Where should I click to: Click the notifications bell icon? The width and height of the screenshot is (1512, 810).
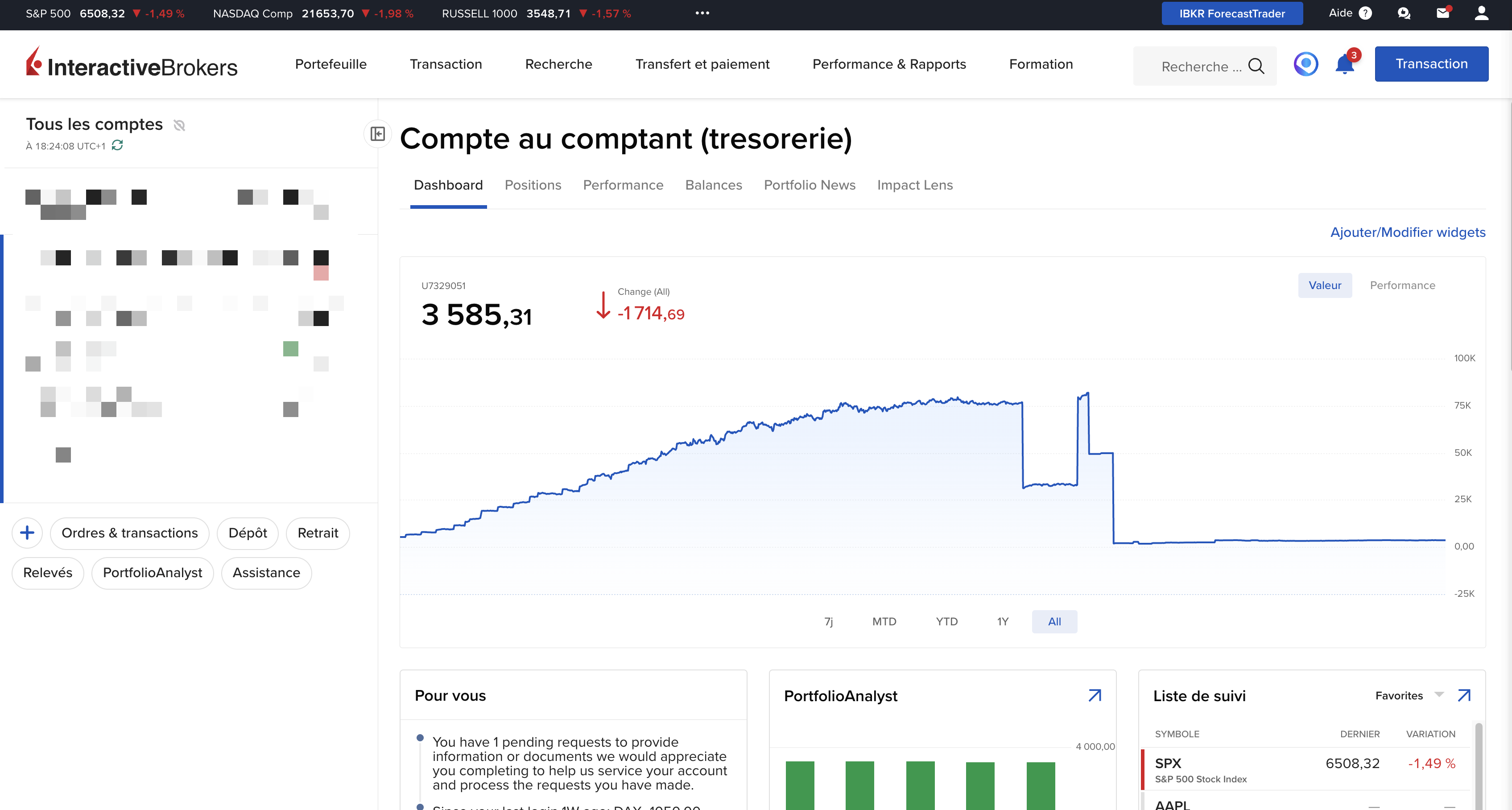click(1344, 65)
